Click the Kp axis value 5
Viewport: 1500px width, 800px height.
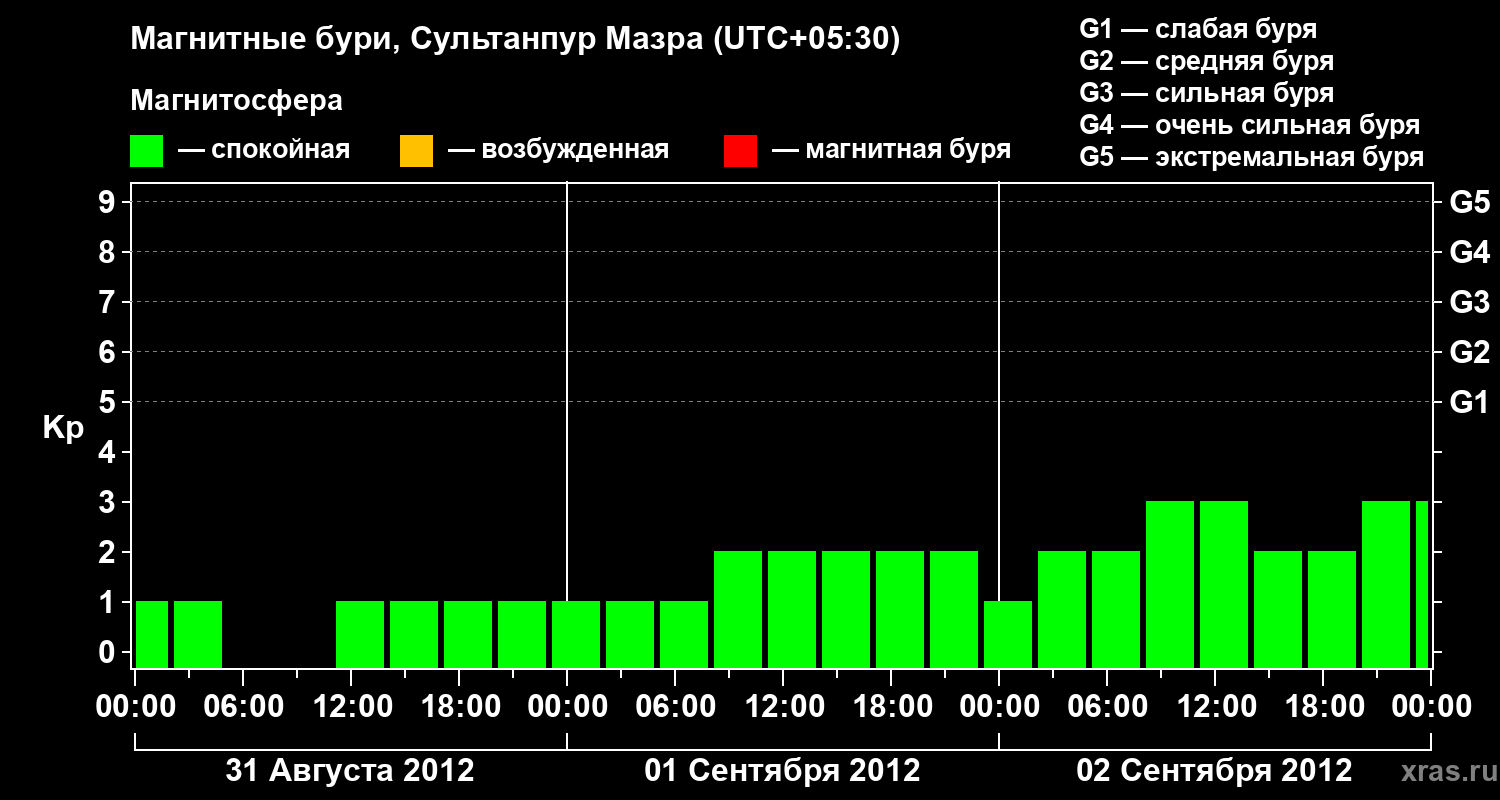coord(109,403)
